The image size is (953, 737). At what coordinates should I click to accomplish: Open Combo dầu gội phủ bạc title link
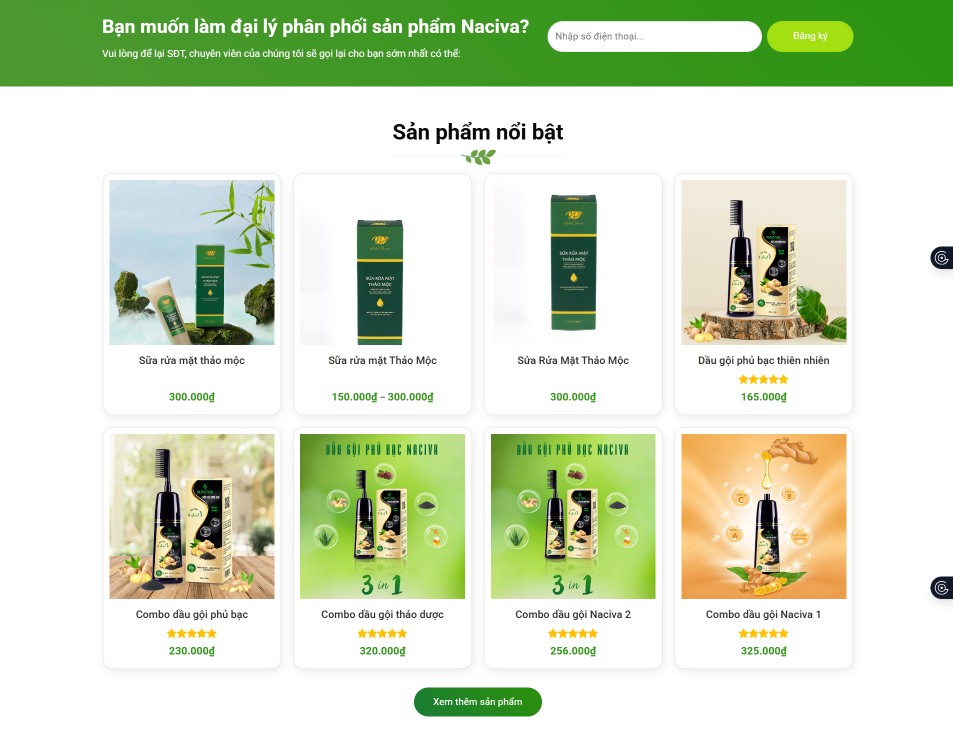pyautogui.click(x=192, y=614)
